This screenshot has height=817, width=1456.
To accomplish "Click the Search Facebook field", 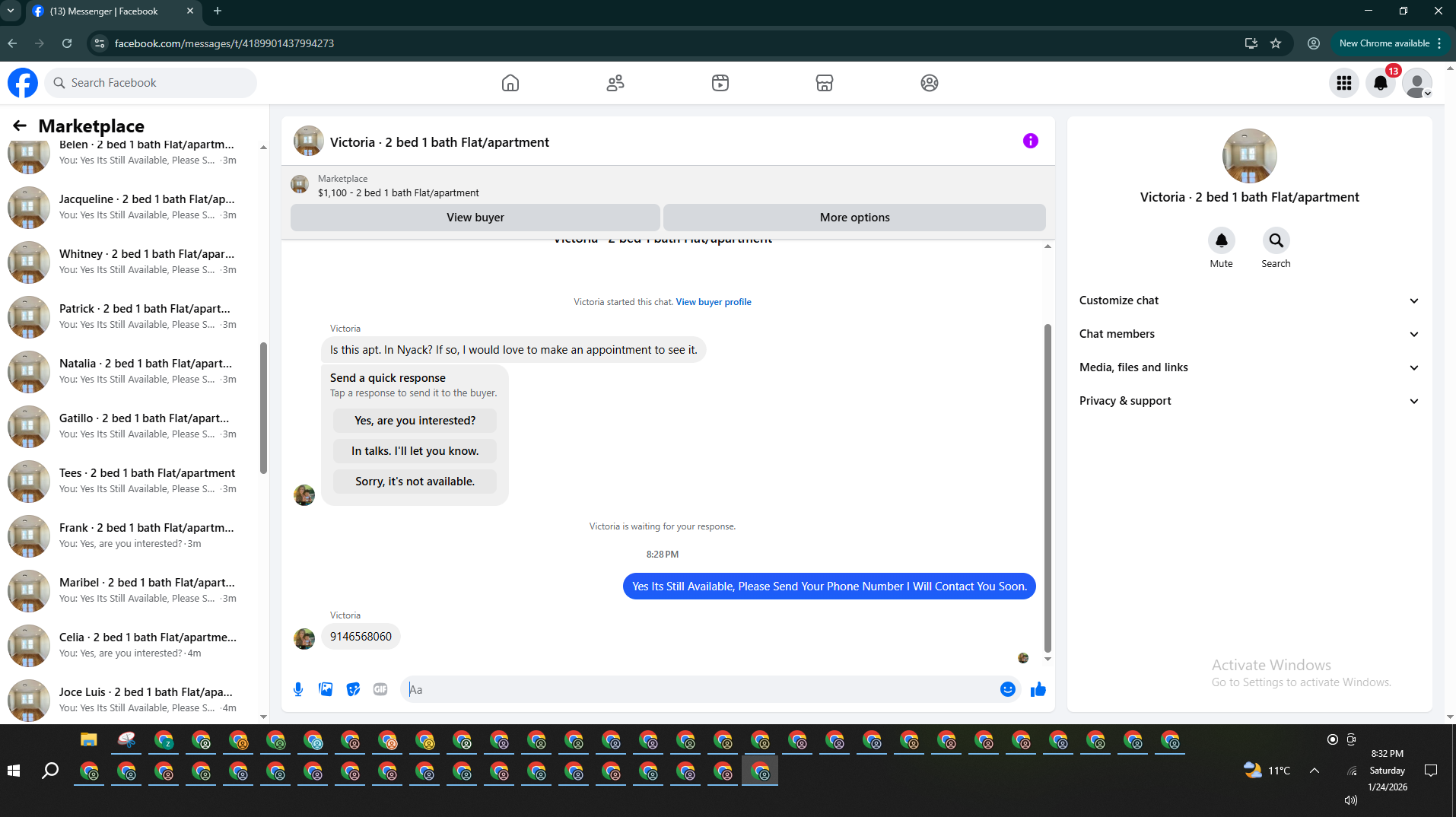I will pos(151,83).
